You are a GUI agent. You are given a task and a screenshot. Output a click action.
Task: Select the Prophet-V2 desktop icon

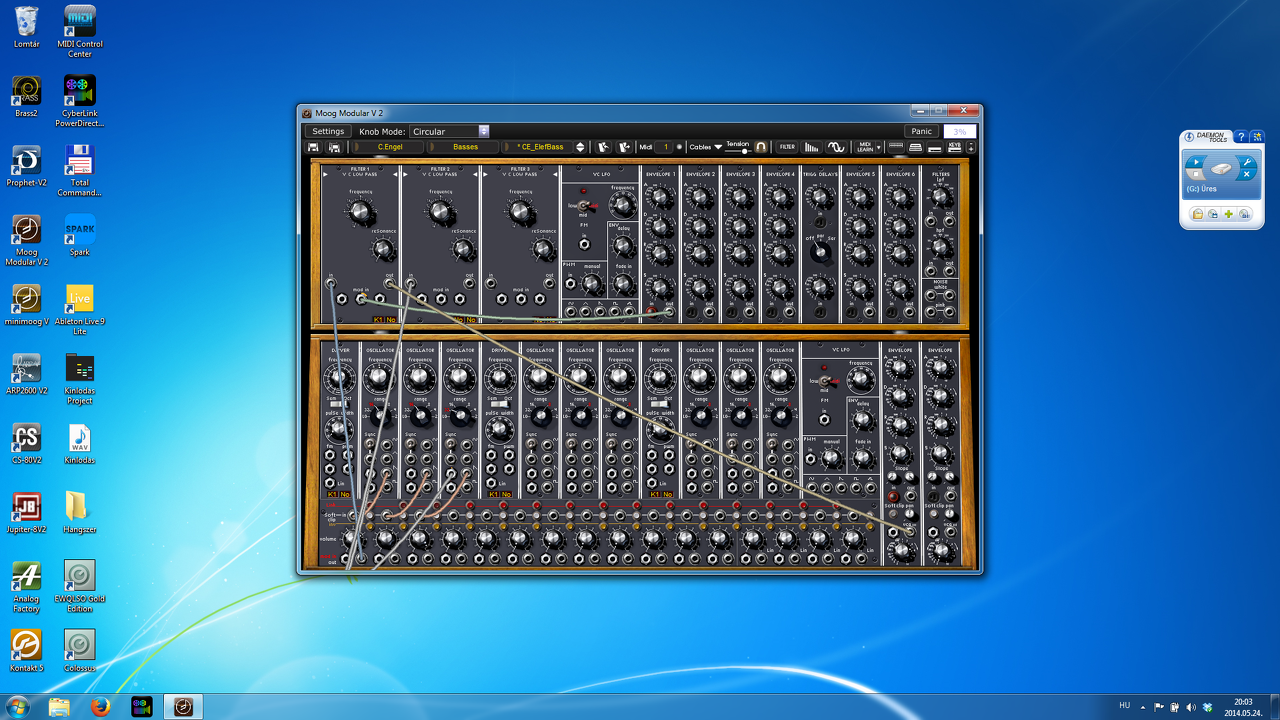click(x=27, y=166)
